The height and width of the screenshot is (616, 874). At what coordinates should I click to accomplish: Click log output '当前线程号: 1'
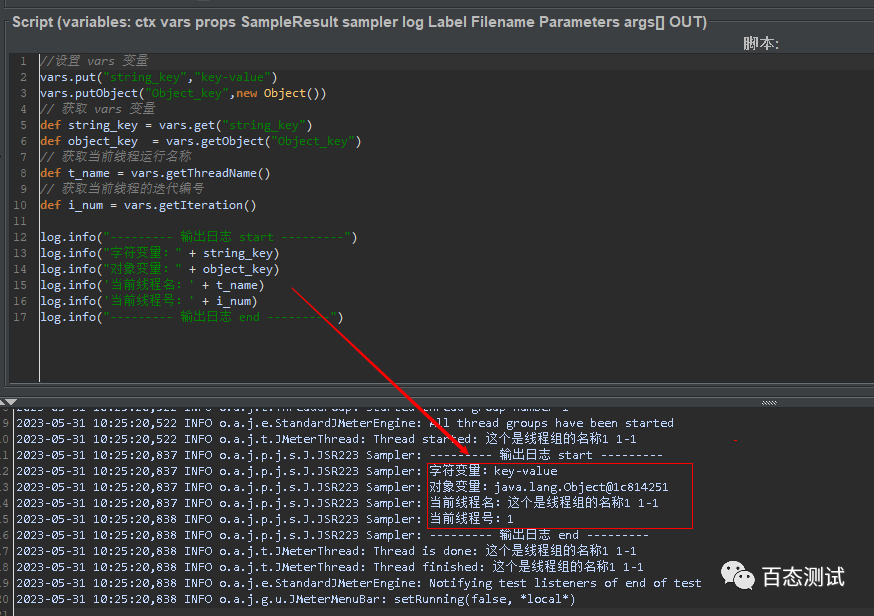[x=471, y=519]
